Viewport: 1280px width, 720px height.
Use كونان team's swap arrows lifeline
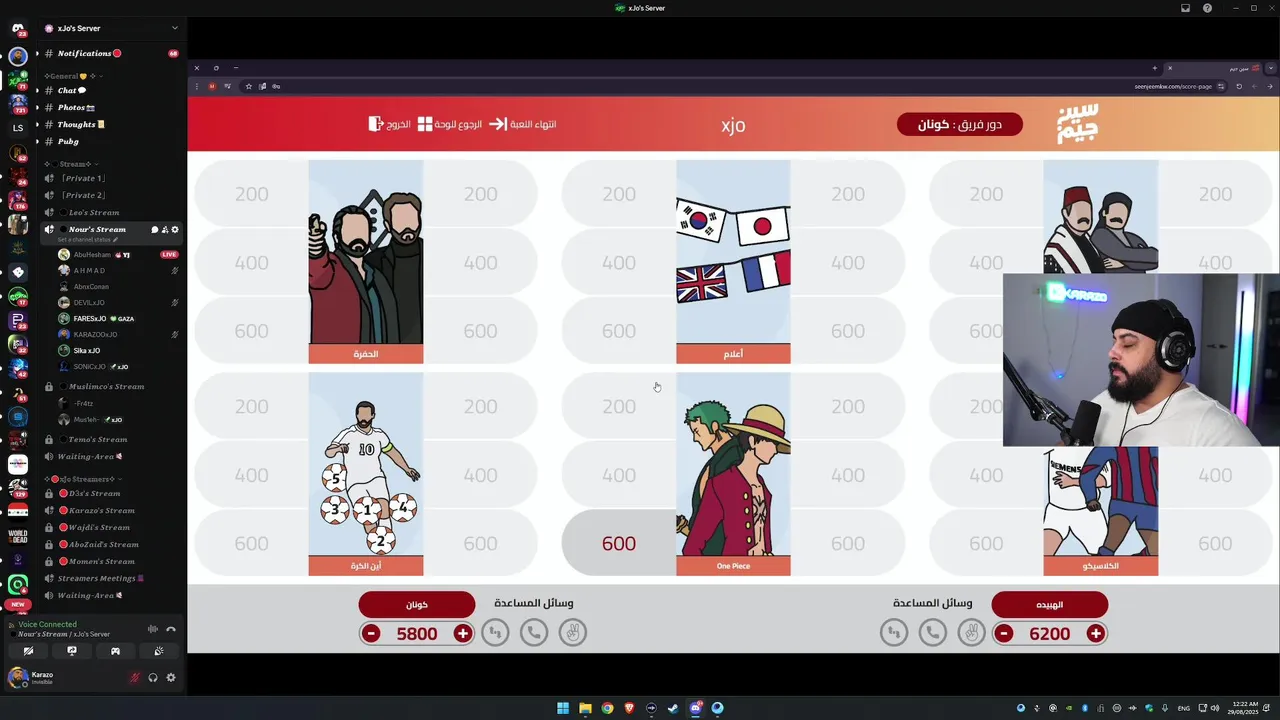(495, 632)
